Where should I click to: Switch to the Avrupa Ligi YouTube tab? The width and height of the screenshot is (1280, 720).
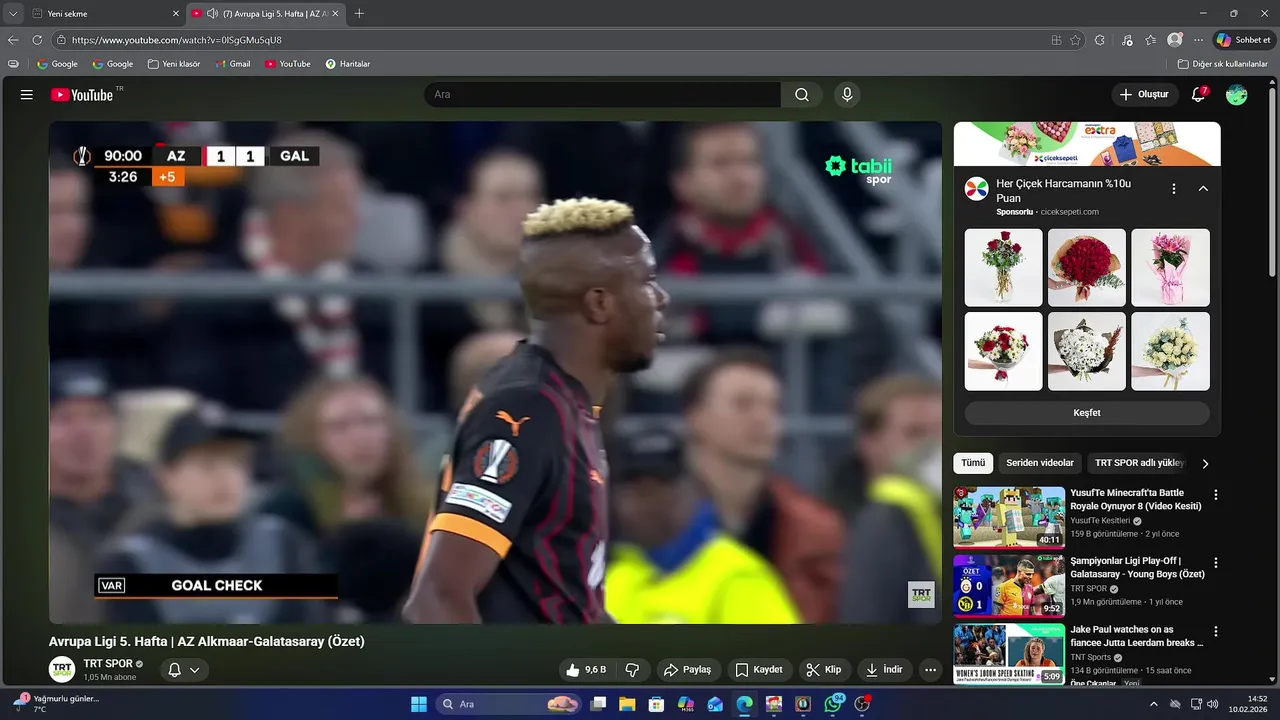[267, 13]
